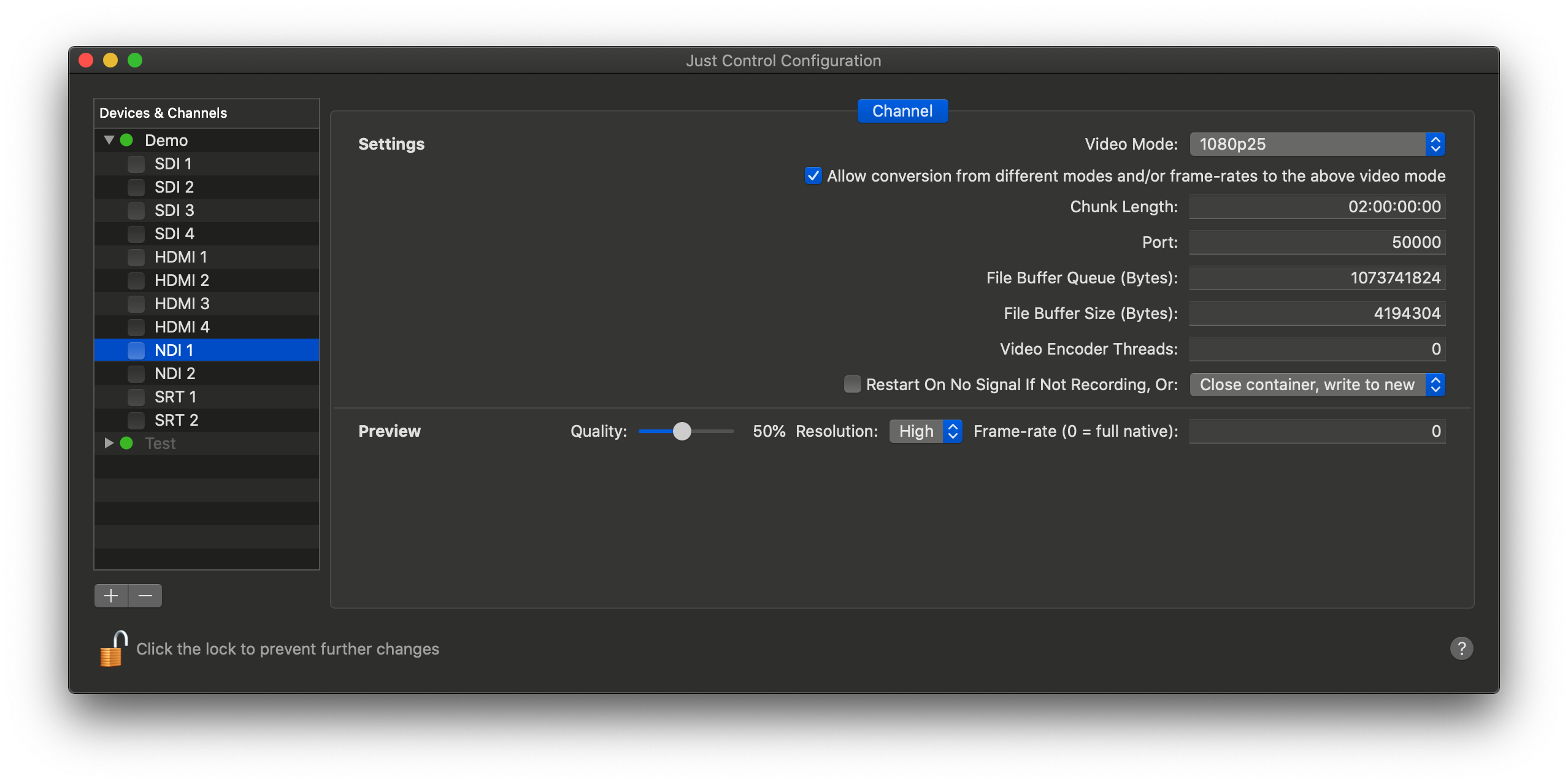This screenshot has width=1568, height=784.
Task: Zoom the window with the green button
Action: click(135, 60)
